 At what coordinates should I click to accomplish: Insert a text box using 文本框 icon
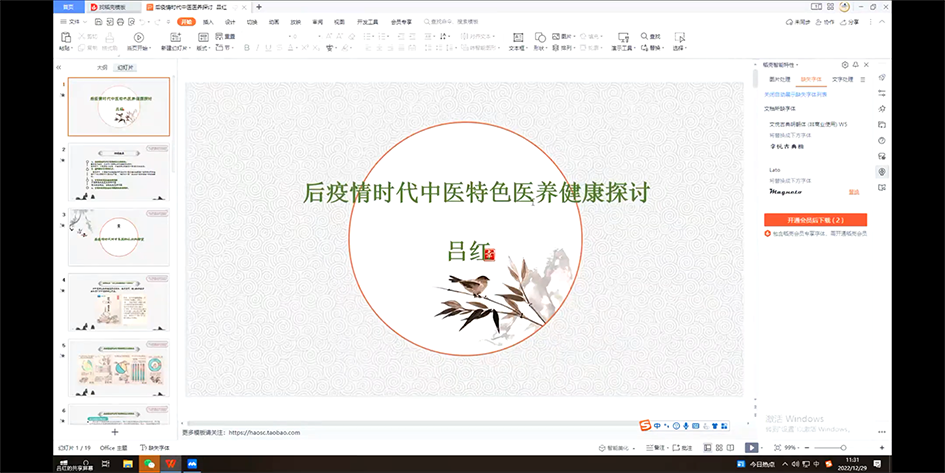[516, 38]
